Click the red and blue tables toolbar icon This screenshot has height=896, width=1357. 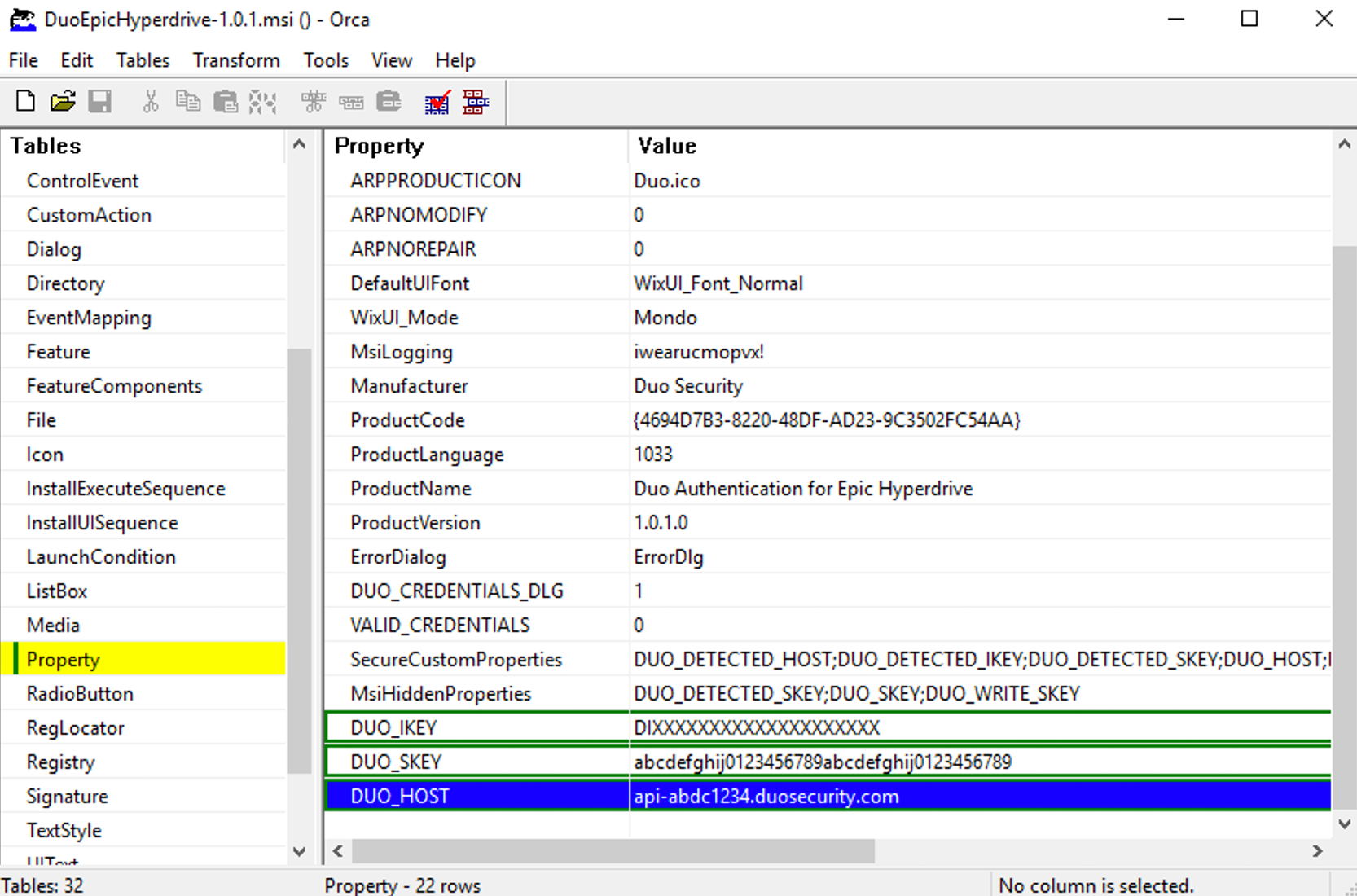click(x=476, y=102)
